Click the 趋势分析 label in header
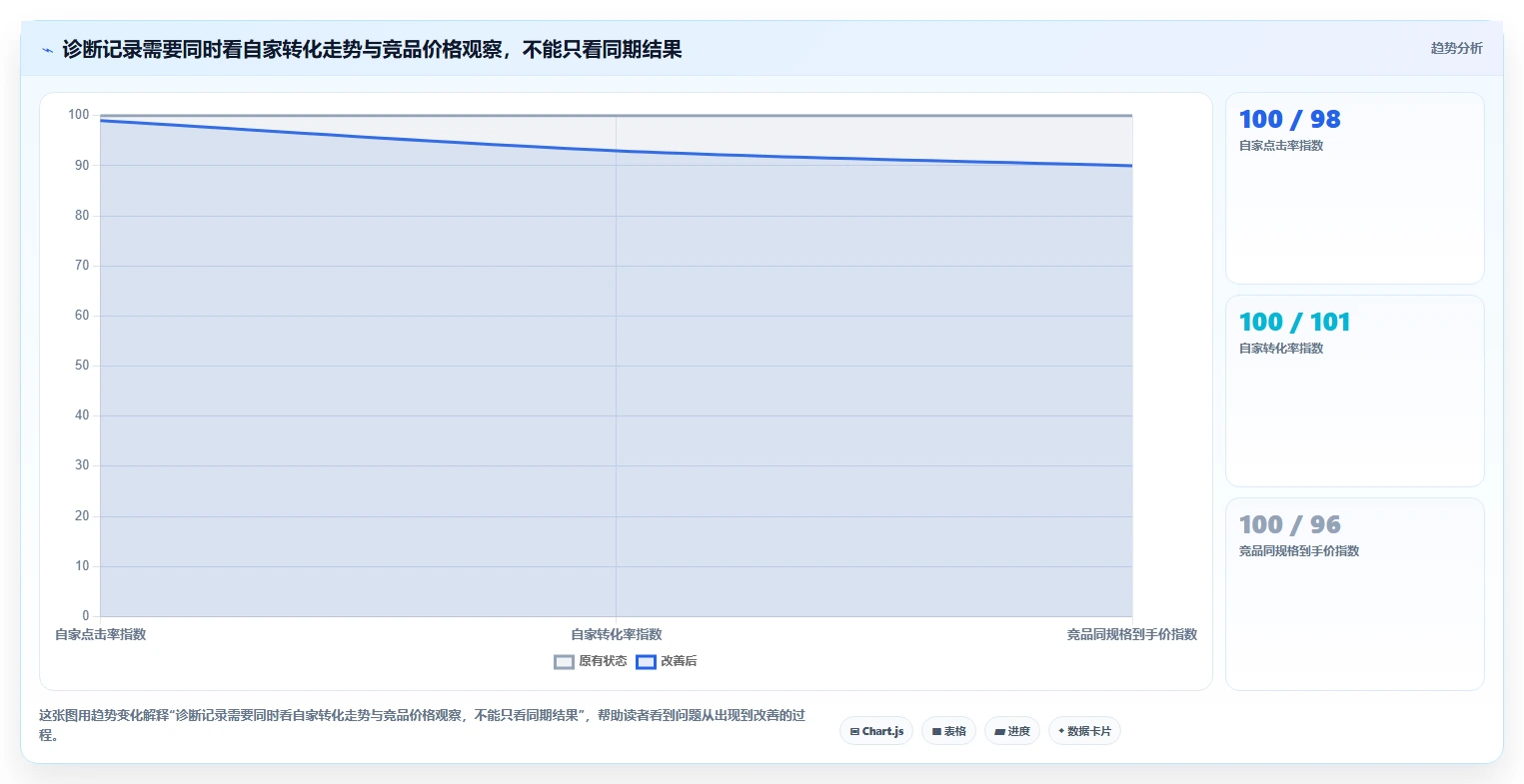Viewport: 1524px width, 784px height. coord(1456,48)
